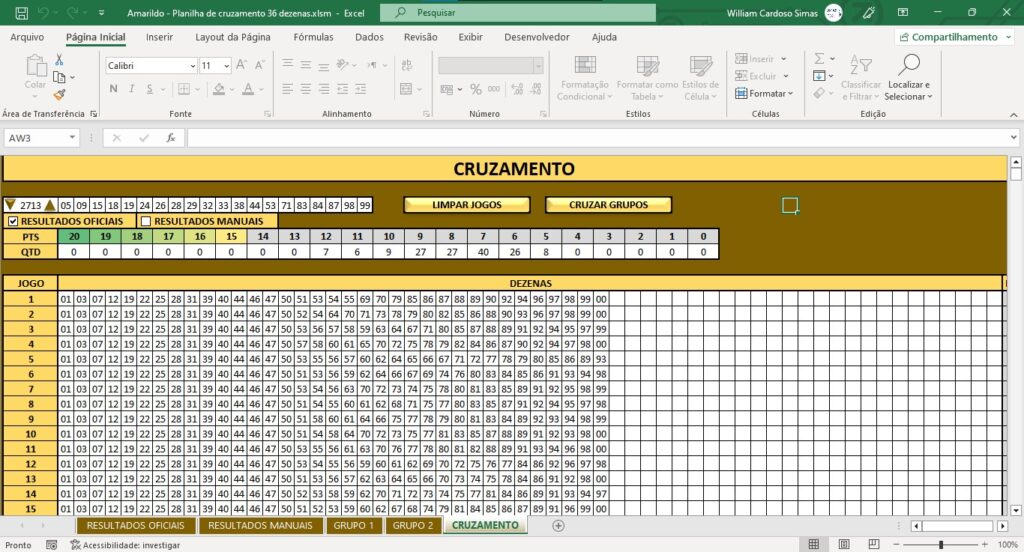Click the Fill down icon in Edição
The height and width of the screenshot is (552, 1024).
click(x=819, y=76)
